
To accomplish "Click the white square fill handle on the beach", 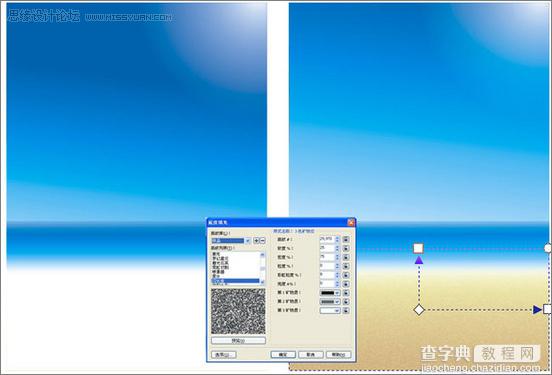I will coord(418,248).
